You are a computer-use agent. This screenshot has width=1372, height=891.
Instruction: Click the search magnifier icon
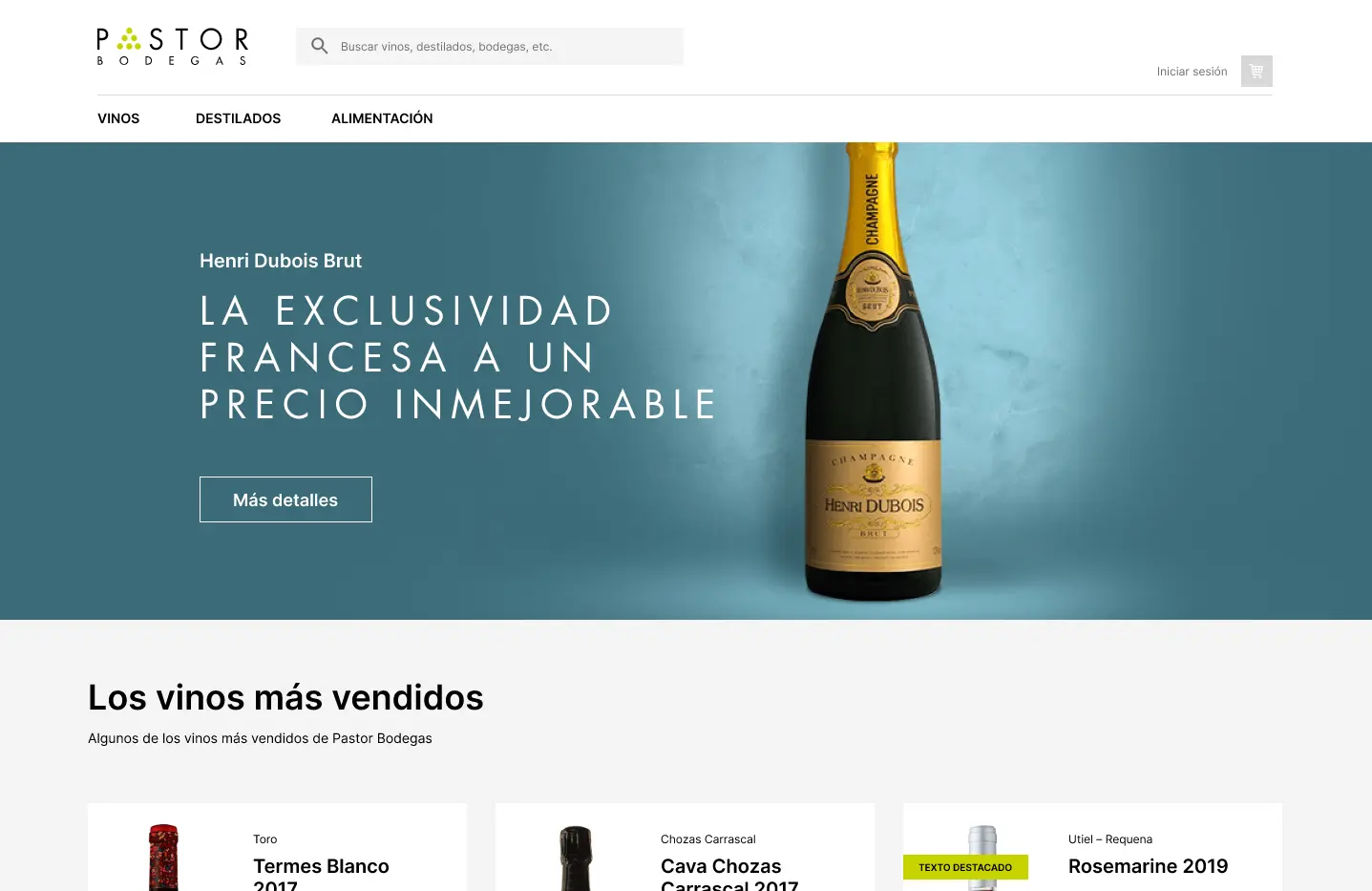[320, 46]
